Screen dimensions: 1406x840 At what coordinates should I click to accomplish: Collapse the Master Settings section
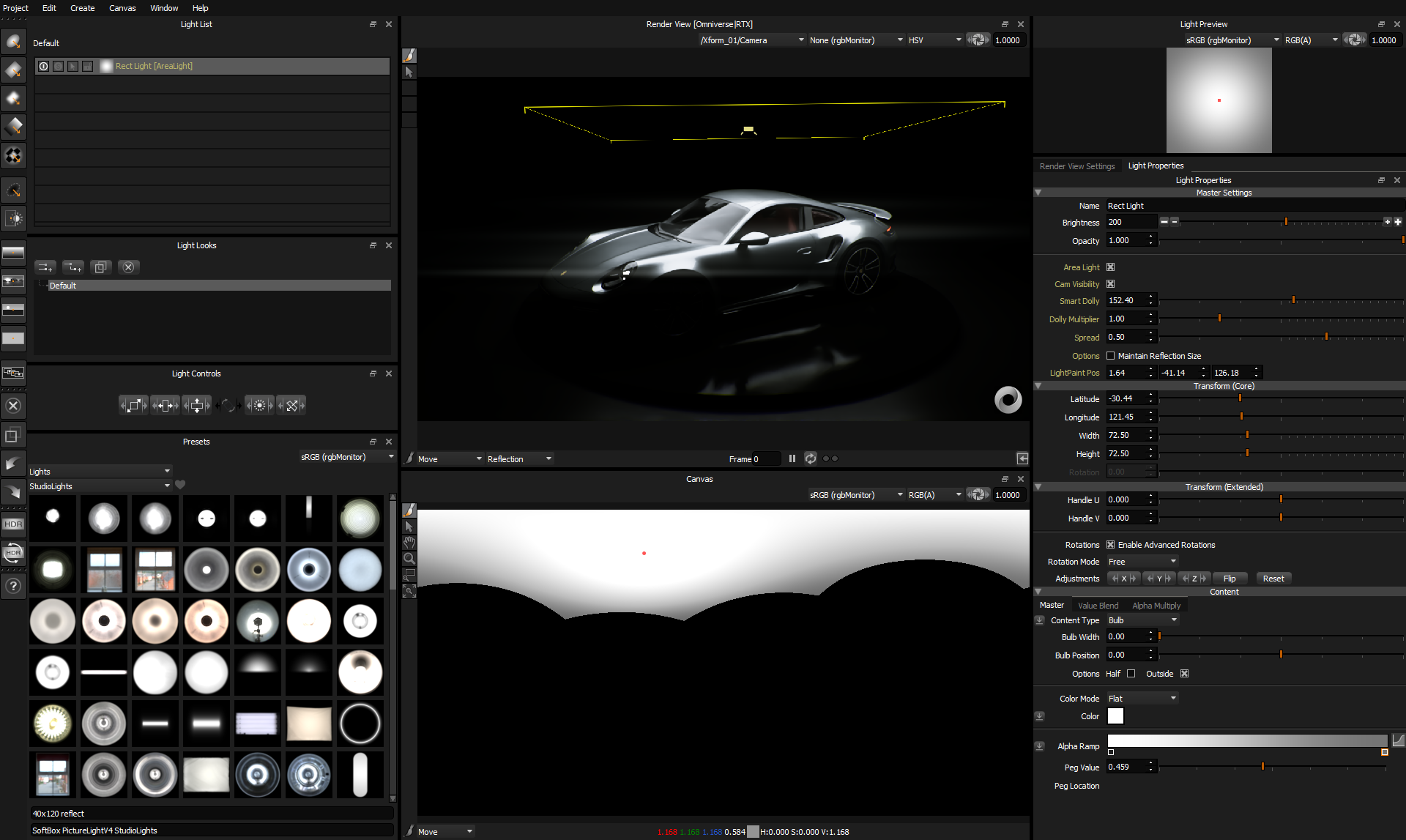click(1038, 193)
